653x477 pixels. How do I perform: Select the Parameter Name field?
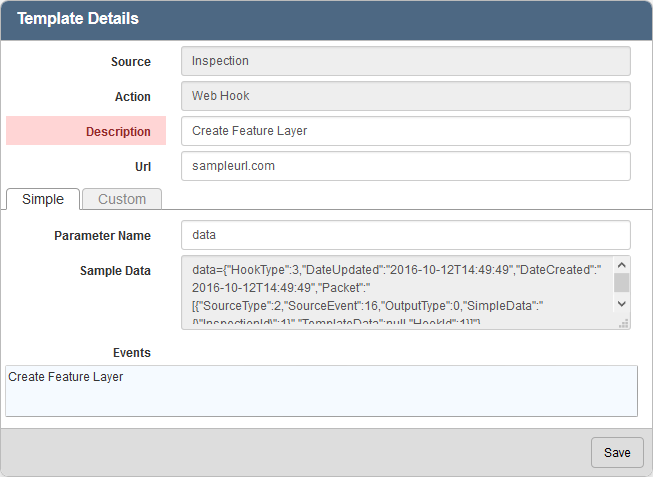tap(405, 235)
